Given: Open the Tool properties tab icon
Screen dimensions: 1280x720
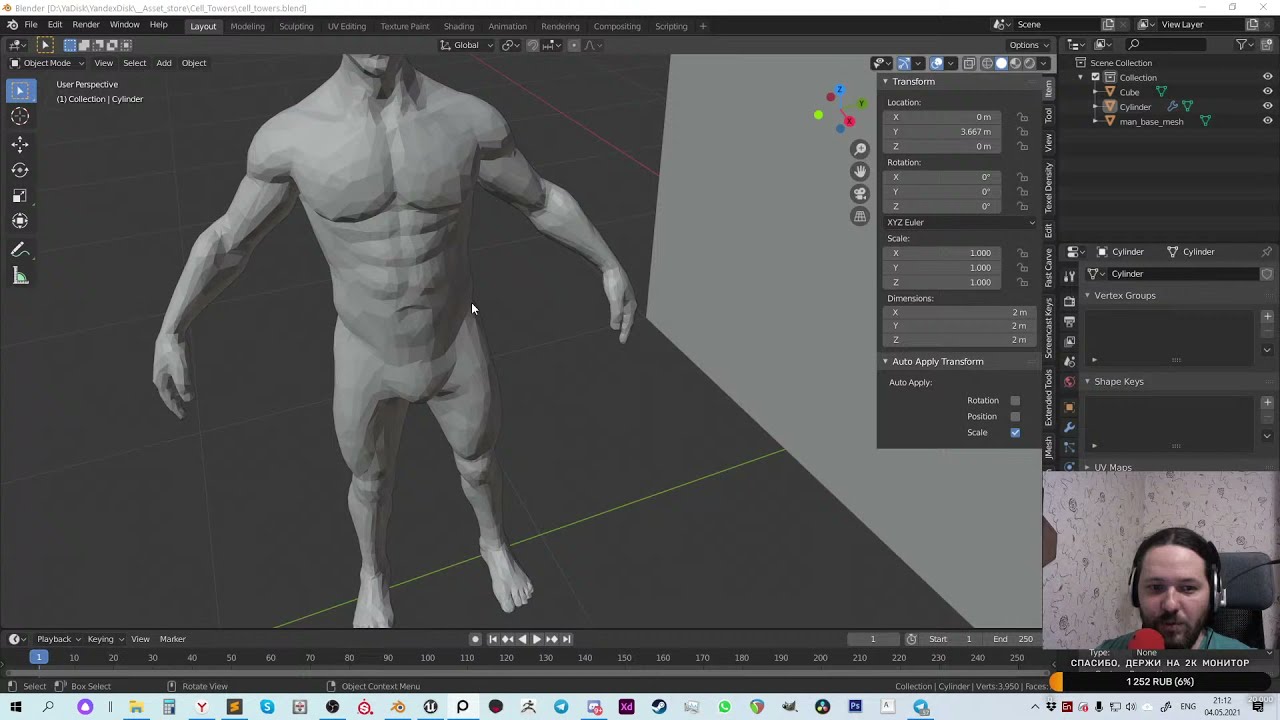Looking at the screenshot, I should (x=1070, y=275).
